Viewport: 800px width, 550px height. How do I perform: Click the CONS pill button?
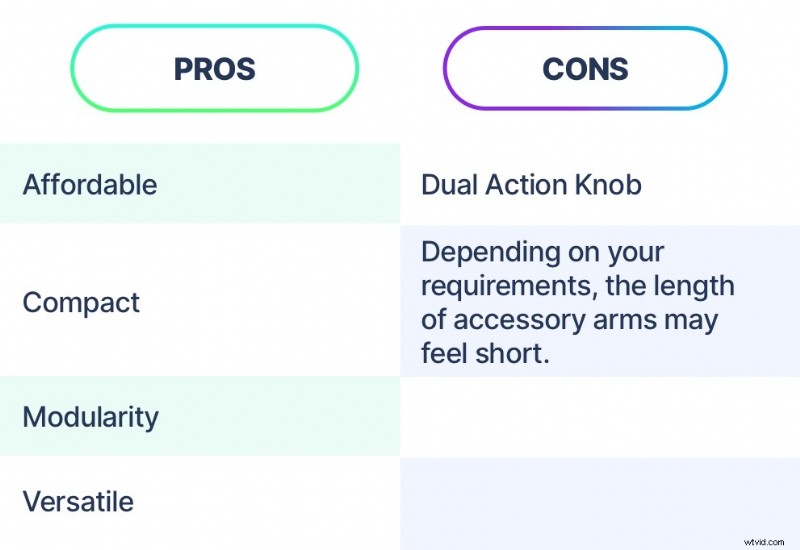tap(585, 68)
